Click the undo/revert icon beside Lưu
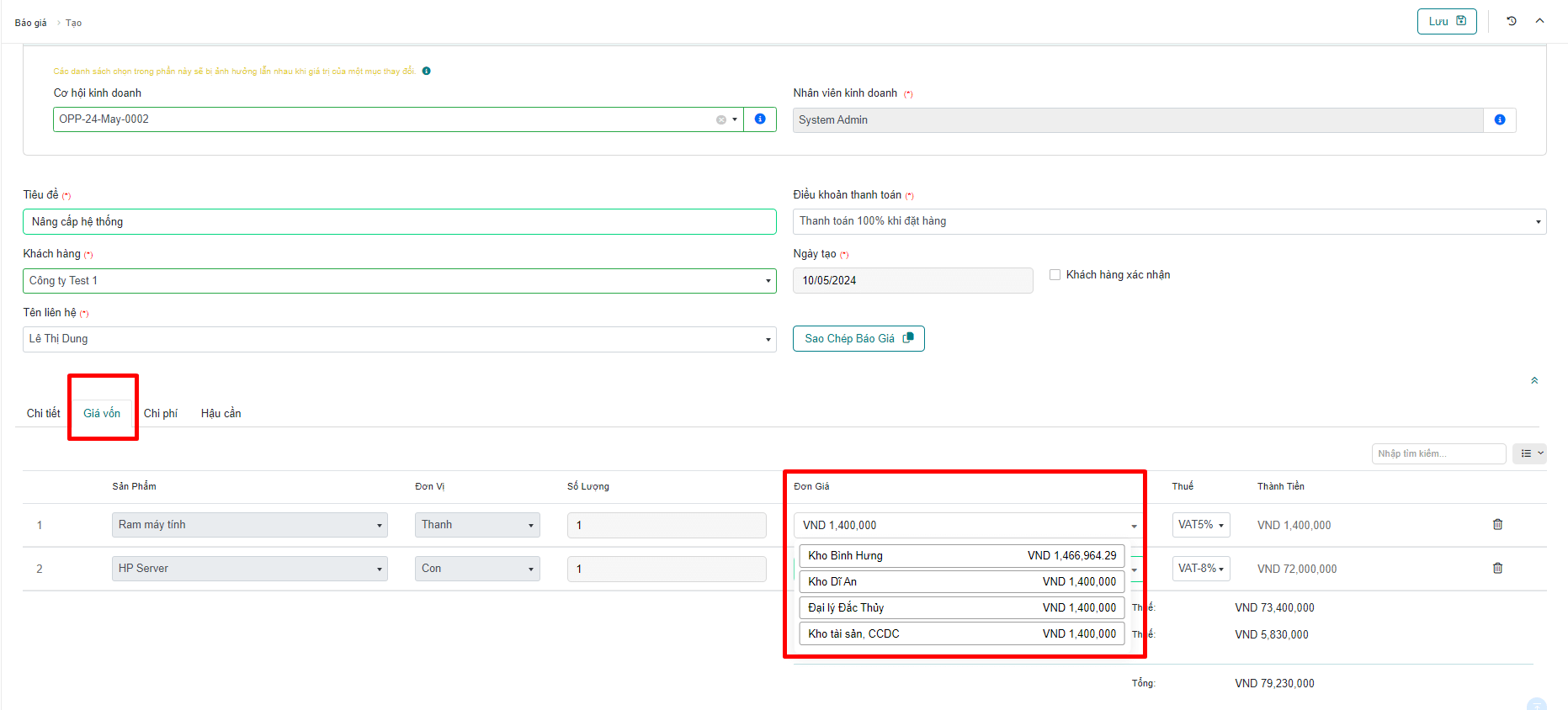The image size is (1568, 710). coord(1512,21)
